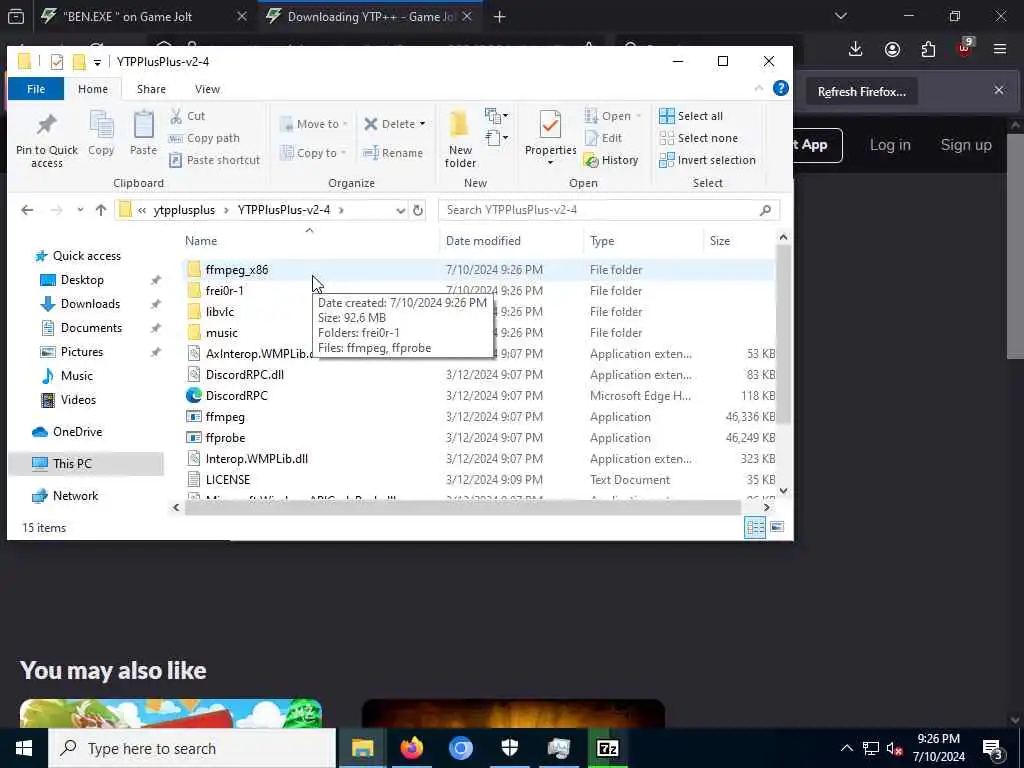This screenshot has width=1024, height=768.
Task: Open Explorer help icon
Action: (x=780, y=88)
